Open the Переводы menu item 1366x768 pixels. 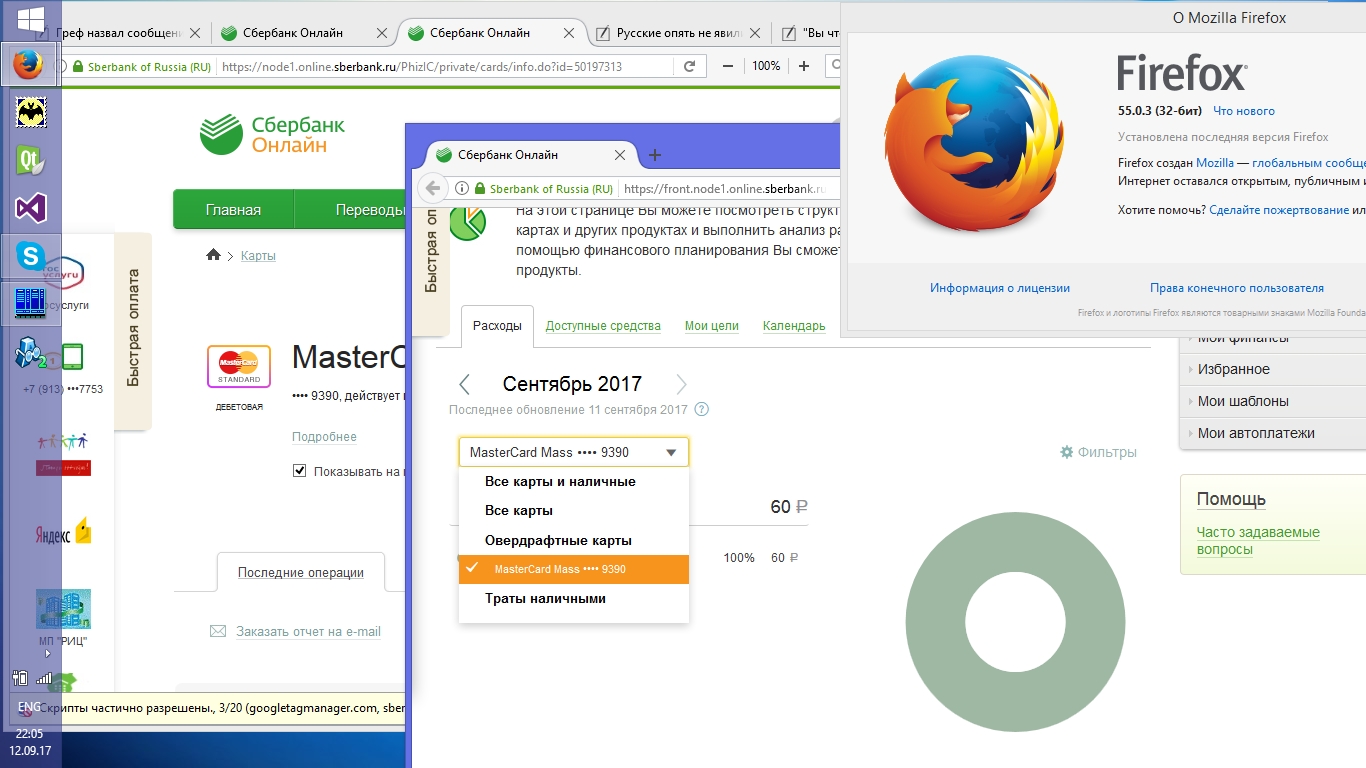pos(369,209)
